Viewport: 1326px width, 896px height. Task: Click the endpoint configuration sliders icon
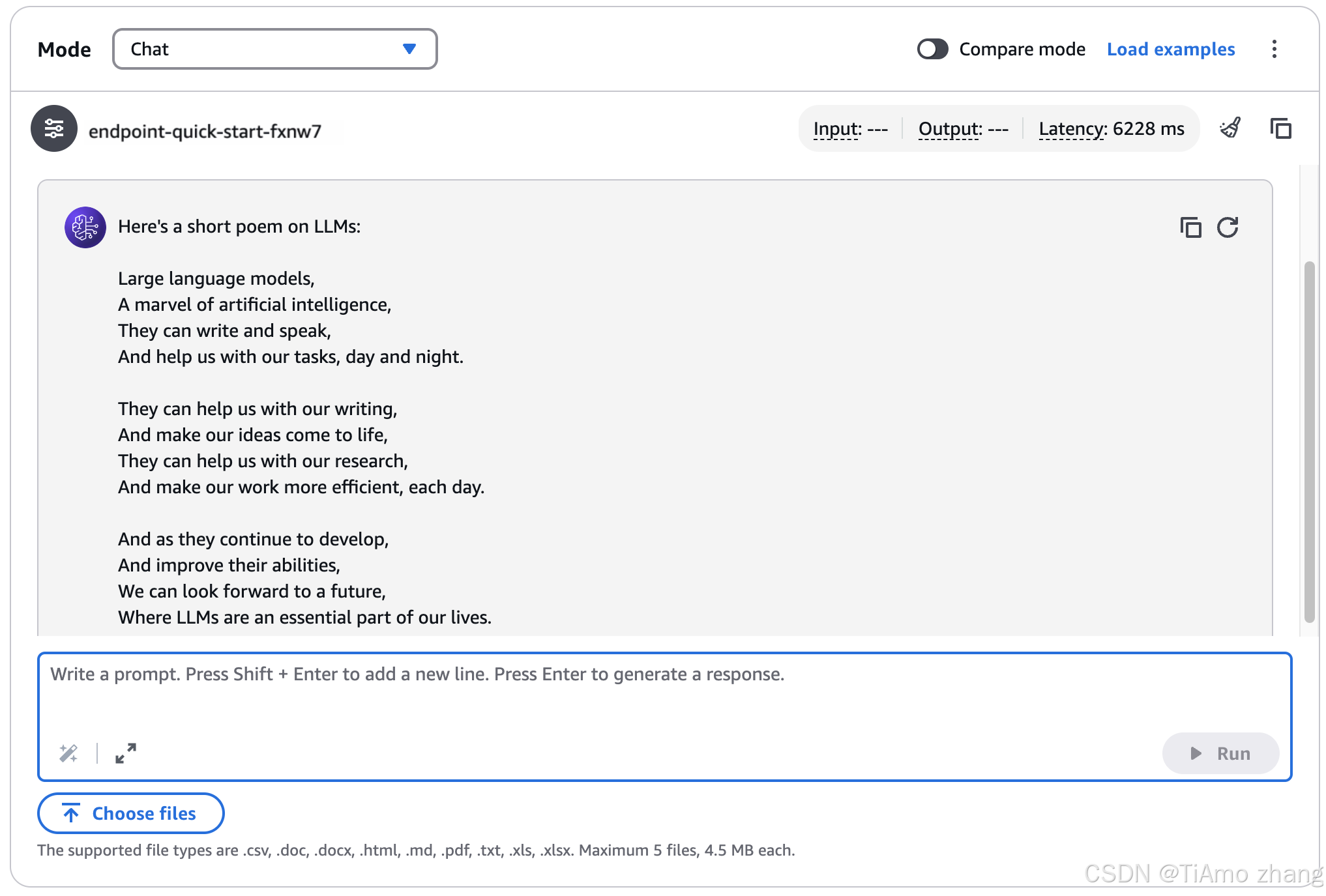click(x=53, y=128)
